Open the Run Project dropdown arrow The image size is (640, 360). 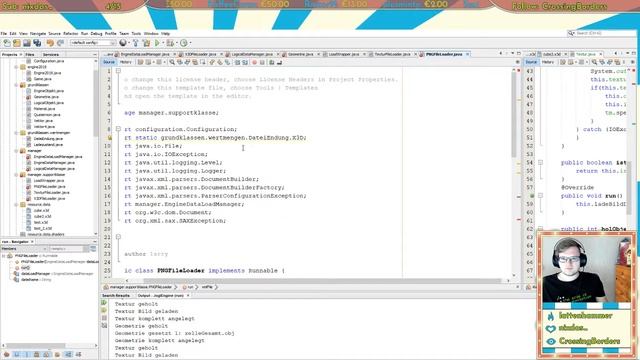point(163,43)
